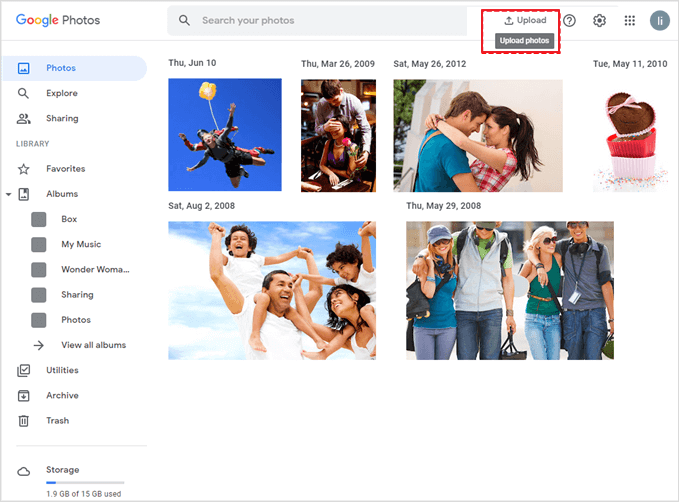Focus the Search your photos field
The height and width of the screenshot is (502, 679).
[x=320, y=21]
